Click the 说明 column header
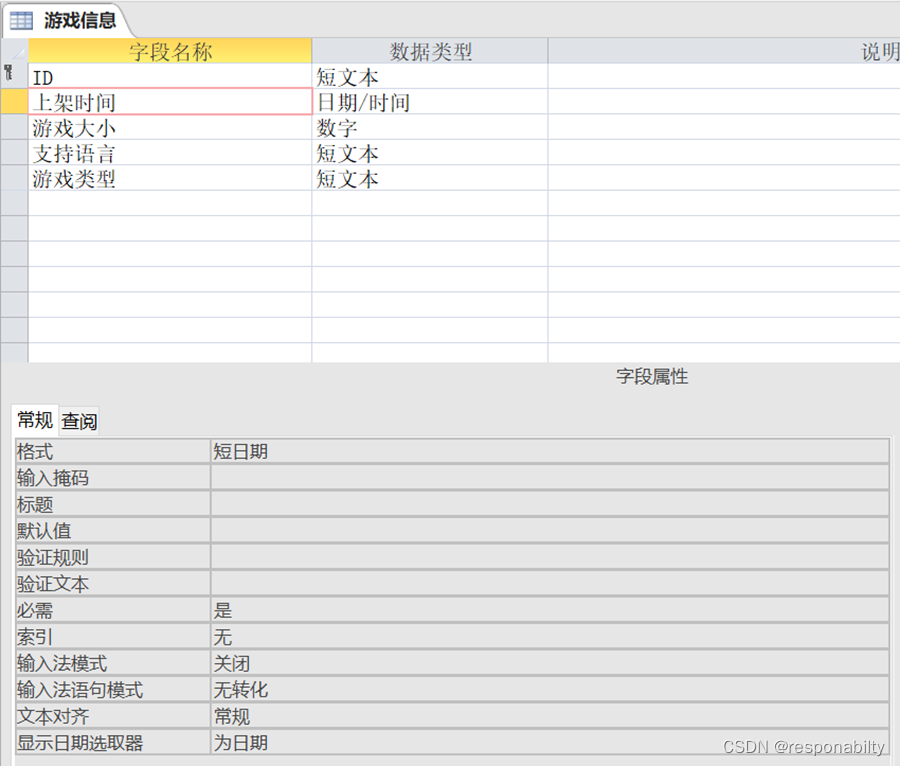The image size is (900, 766). pyautogui.click(x=724, y=51)
